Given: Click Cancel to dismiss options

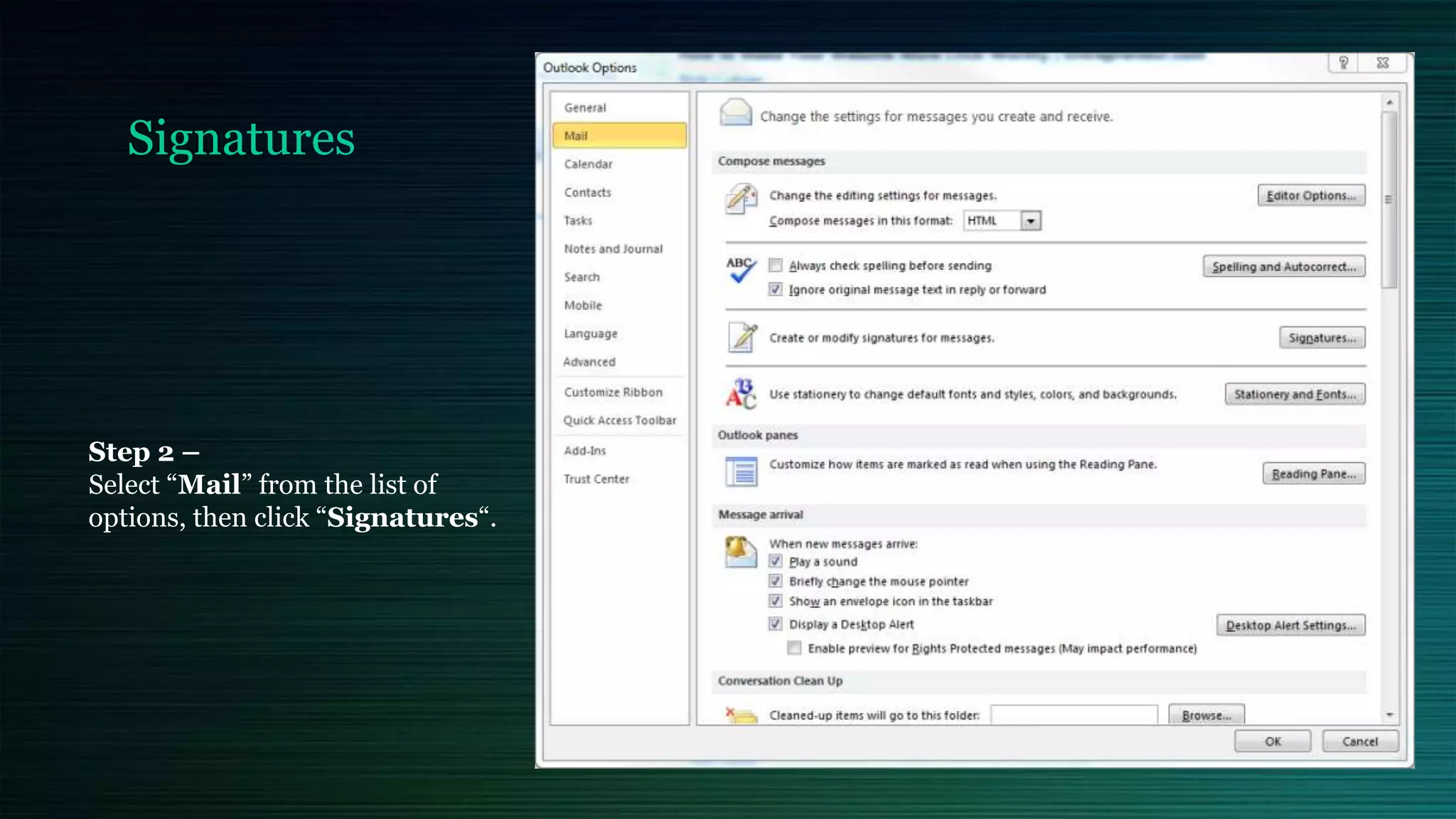Looking at the screenshot, I should 1360,742.
